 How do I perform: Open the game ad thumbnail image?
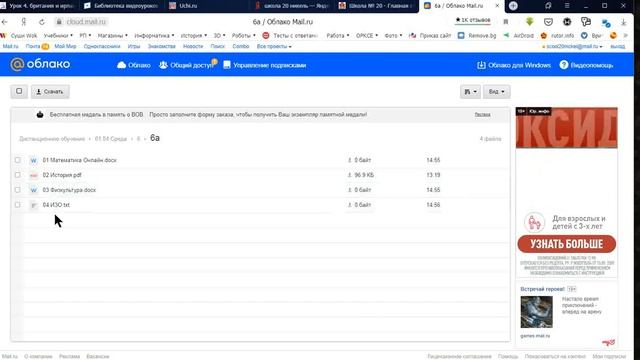536,312
